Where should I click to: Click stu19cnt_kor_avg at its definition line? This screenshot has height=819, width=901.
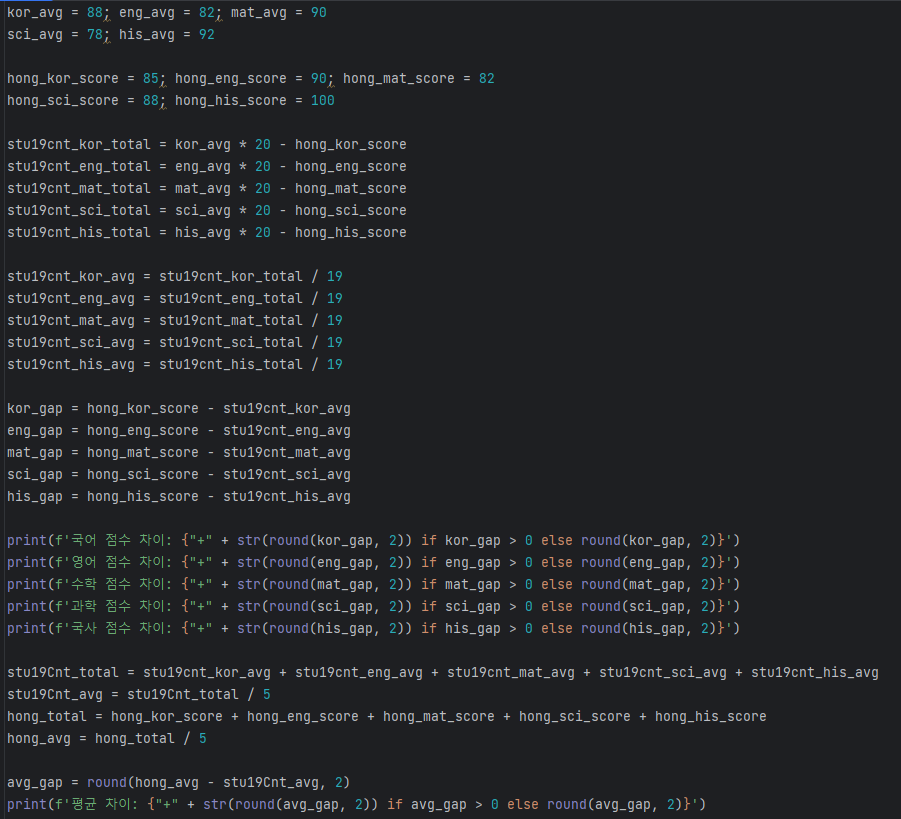coord(71,277)
